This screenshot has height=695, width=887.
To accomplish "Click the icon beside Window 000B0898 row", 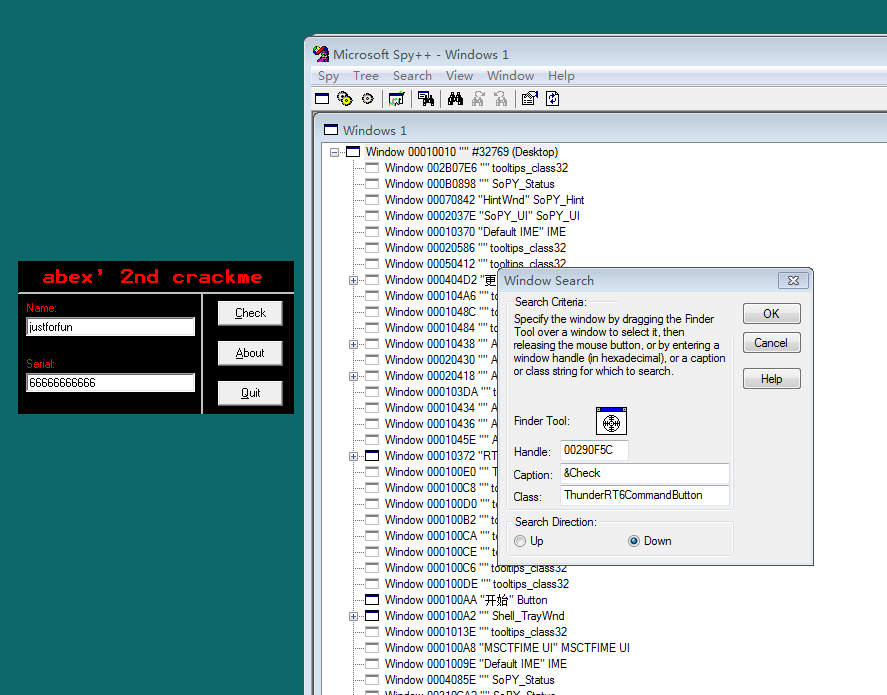I will coord(372,184).
